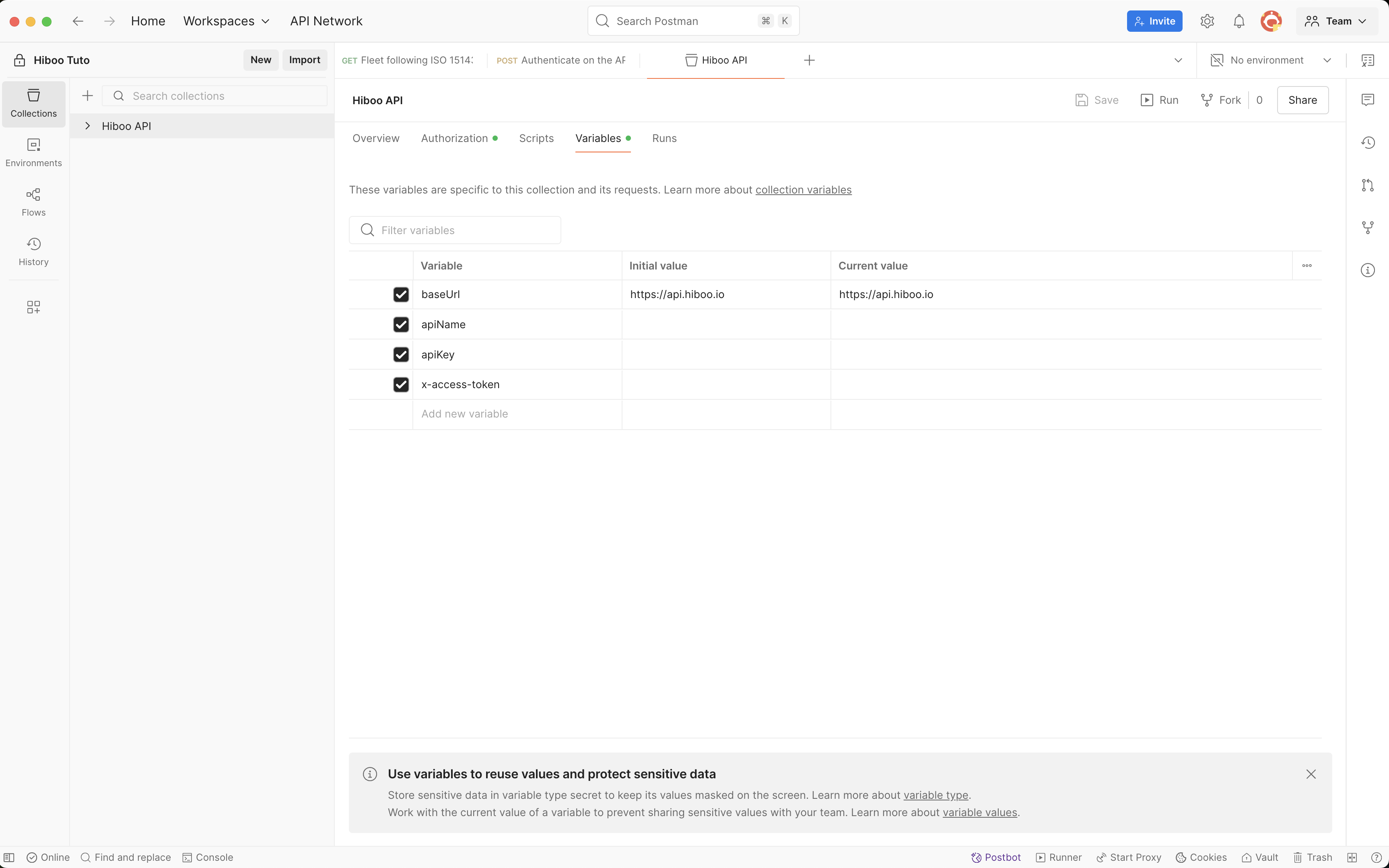
Task: Open the pull requests icon in right sidebar
Action: pos(1368,185)
